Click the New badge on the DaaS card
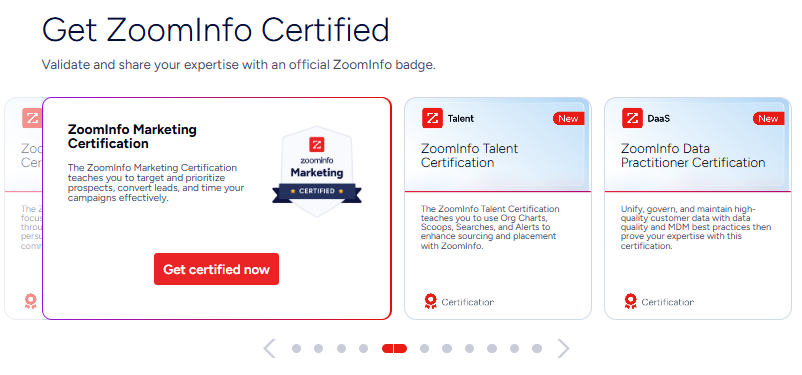Image resolution: width=802 pixels, height=375 pixels. tap(768, 119)
